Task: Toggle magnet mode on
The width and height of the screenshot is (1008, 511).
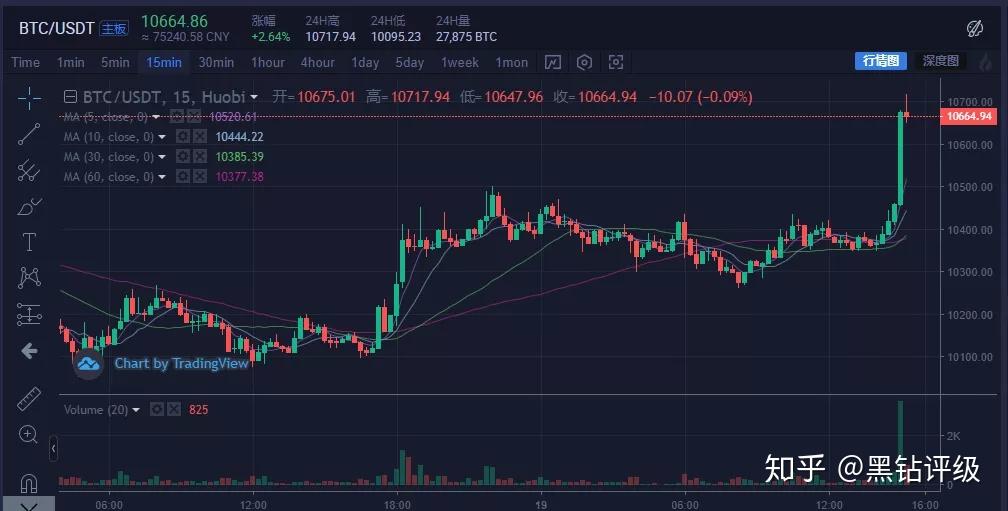Action: pyautogui.click(x=29, y=482)
